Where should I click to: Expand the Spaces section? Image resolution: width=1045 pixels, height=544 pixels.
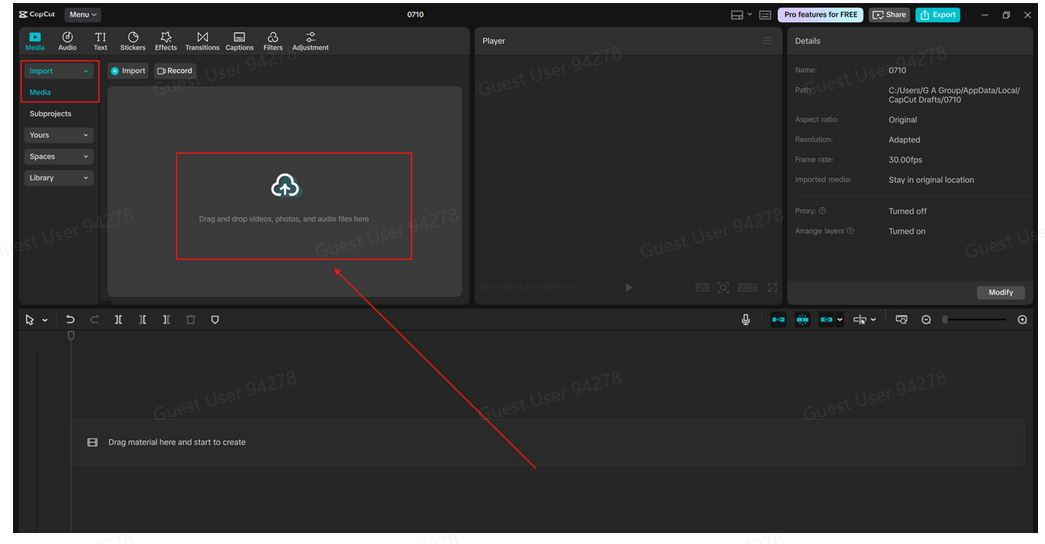[59, 157]
